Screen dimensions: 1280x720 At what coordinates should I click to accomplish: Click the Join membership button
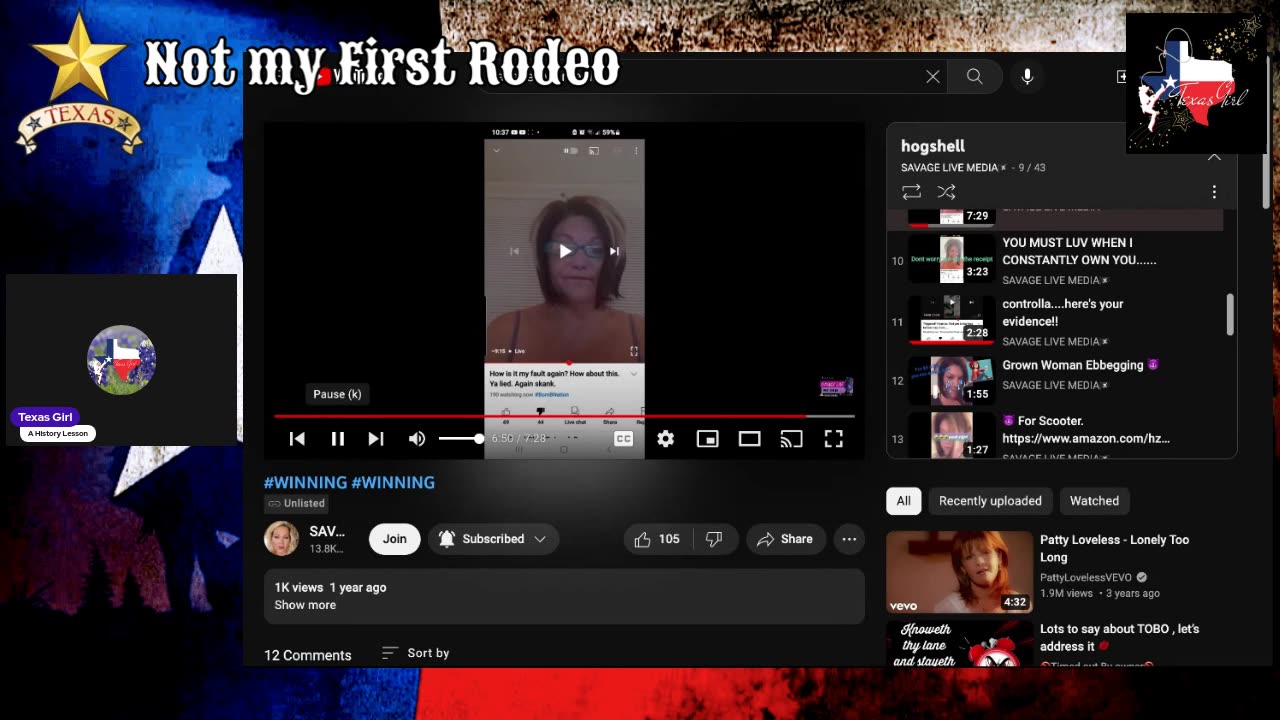[x=394, y=539]
